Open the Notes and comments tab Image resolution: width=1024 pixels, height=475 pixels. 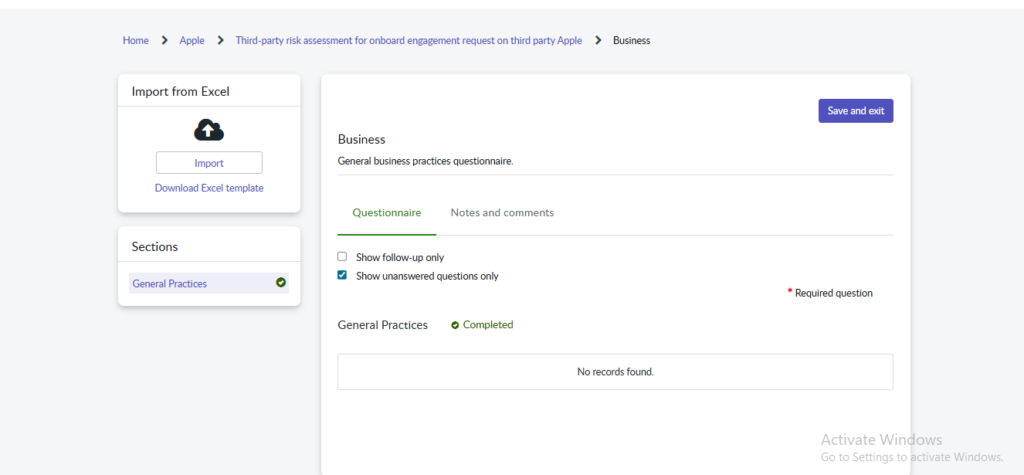point(502,213)
